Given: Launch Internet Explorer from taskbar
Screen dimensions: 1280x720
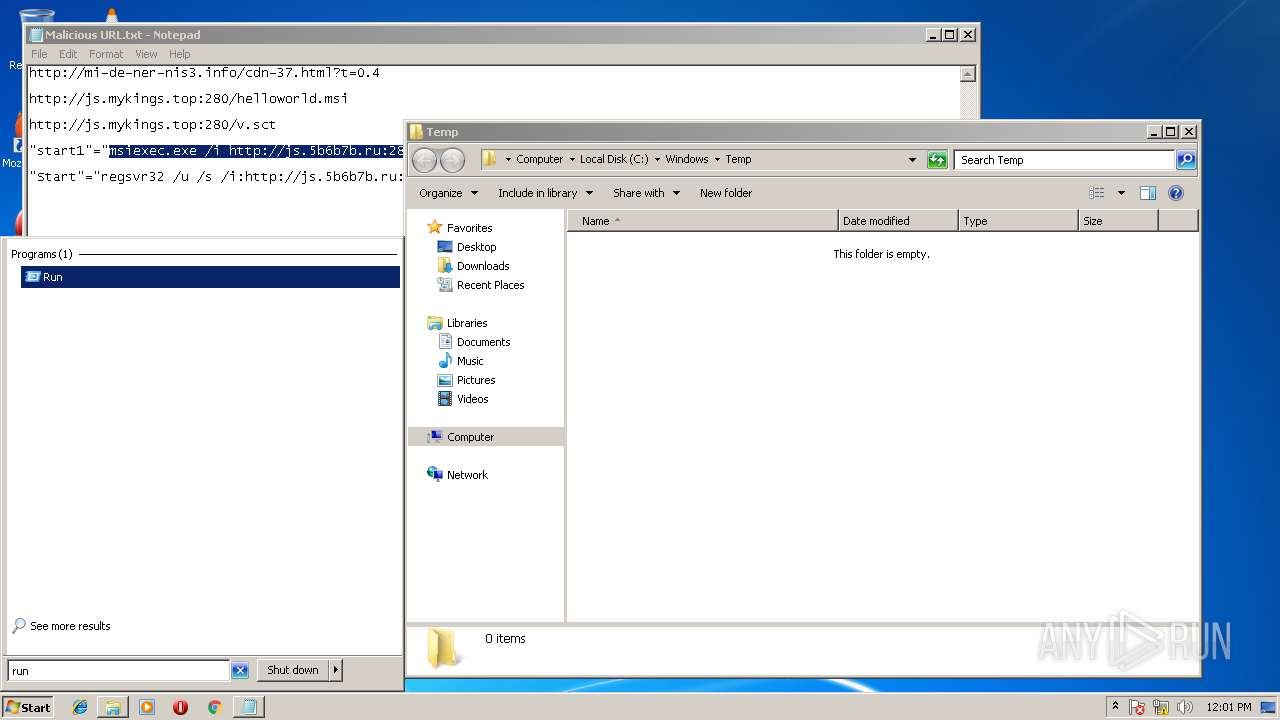Looking at the screenshot, I should [x=80, y=707].
